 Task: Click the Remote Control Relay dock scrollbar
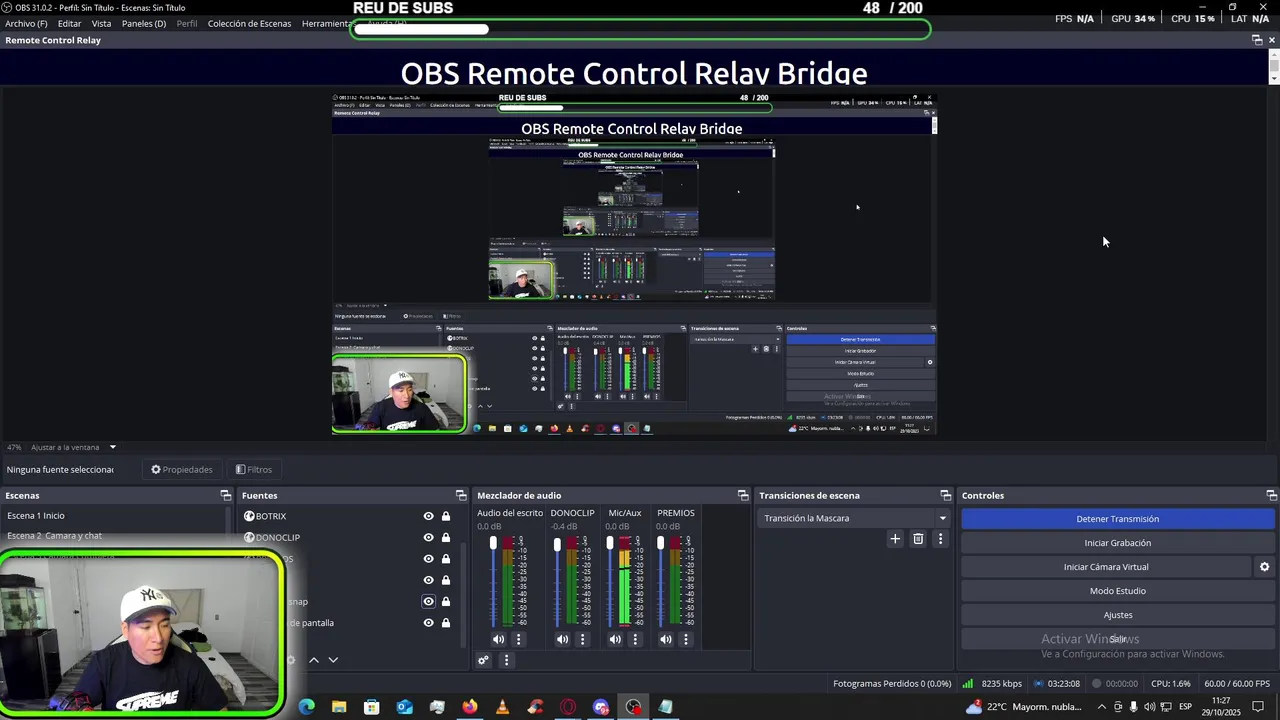pyautogui.click(x=1273, y=66)
